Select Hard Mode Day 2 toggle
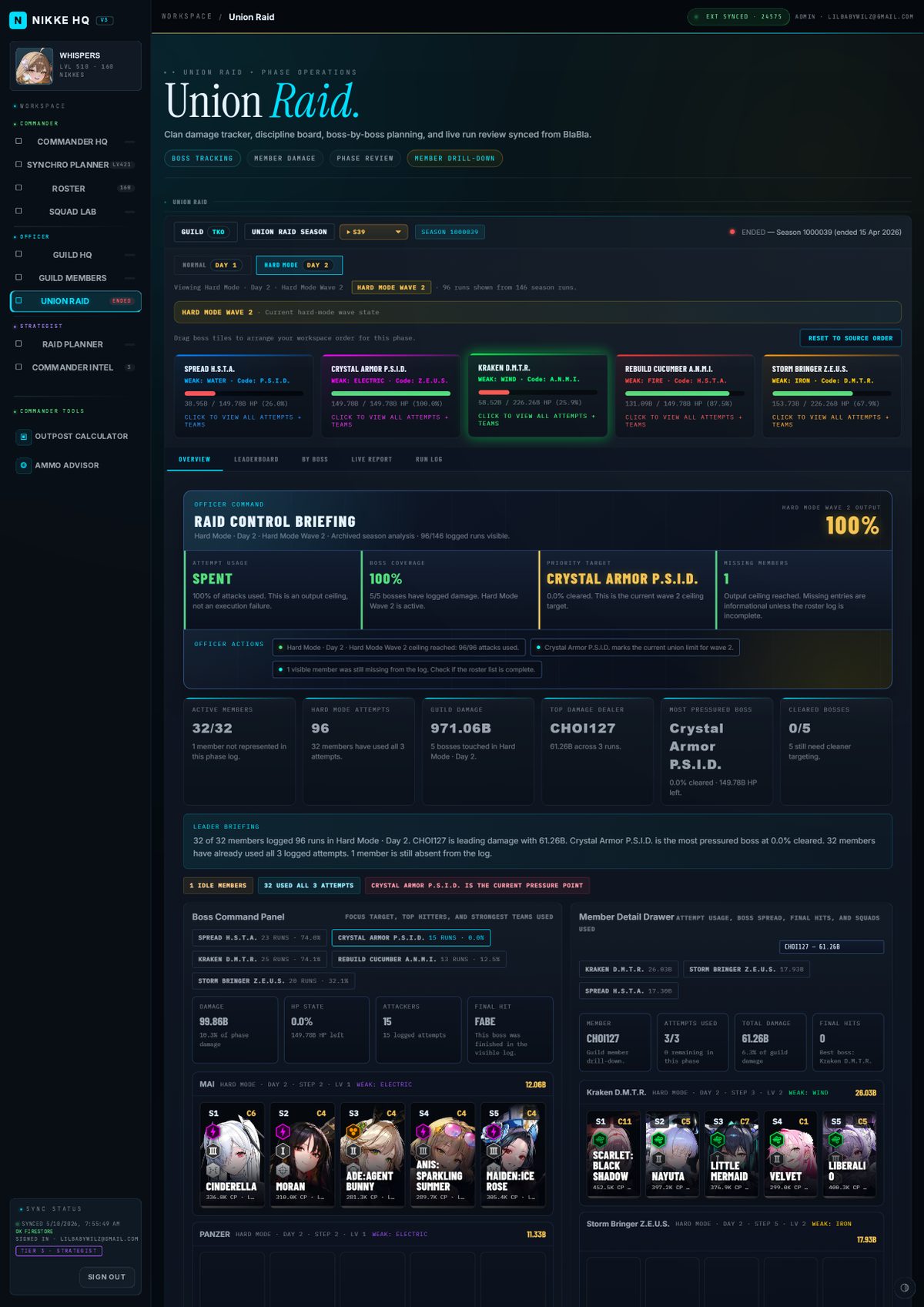This screenshot has height=1307, width=924. [x=299, y=265]
